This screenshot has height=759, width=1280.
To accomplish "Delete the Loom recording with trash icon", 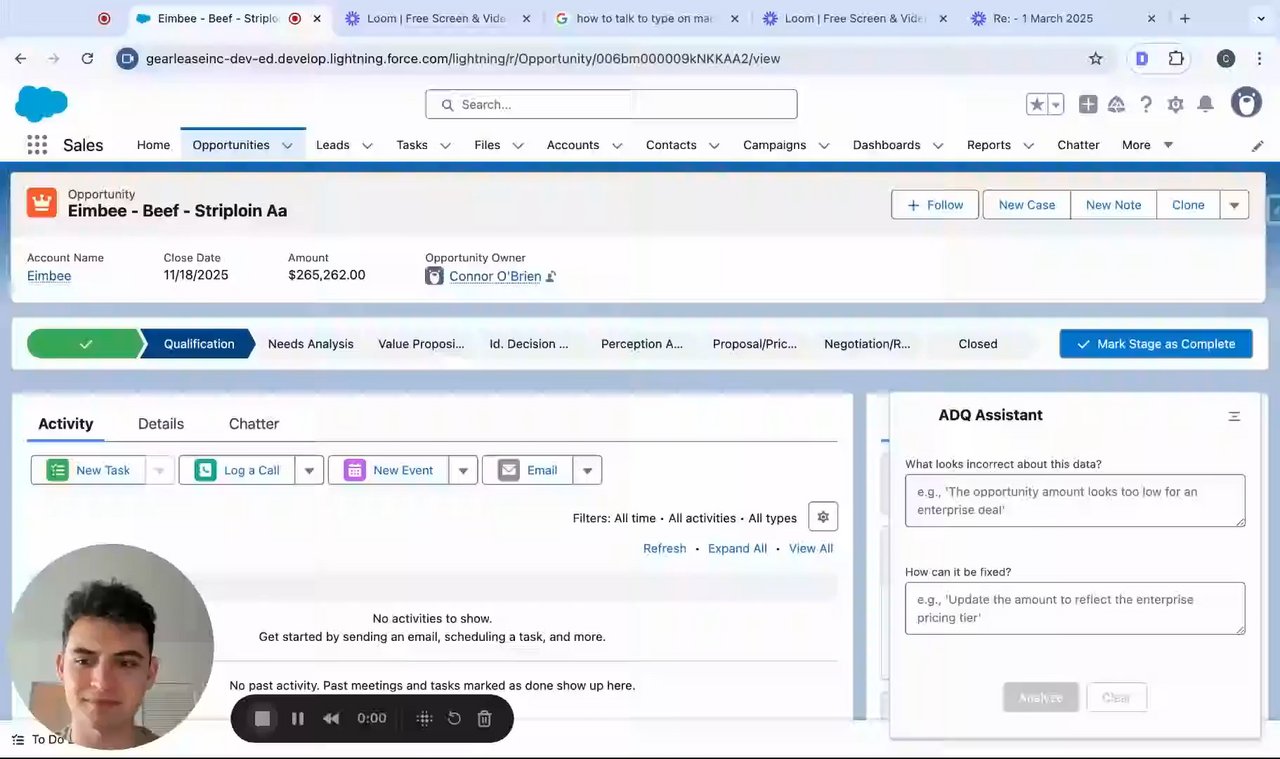I will [x=484, y=718].
